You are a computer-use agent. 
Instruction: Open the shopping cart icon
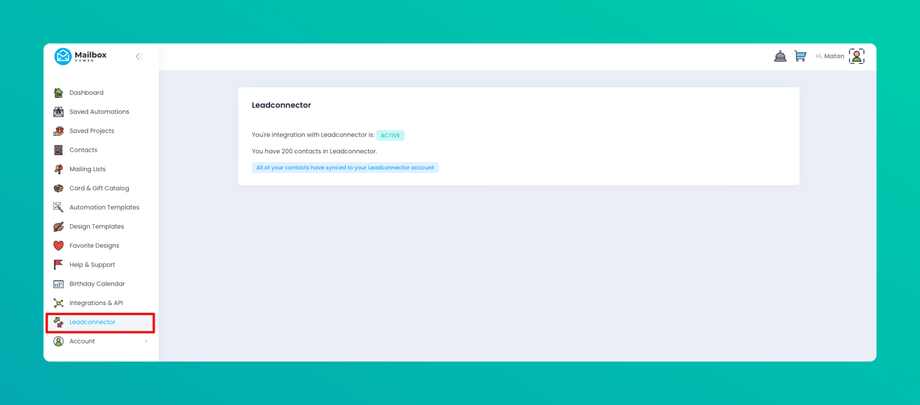[x=800, y=56]
